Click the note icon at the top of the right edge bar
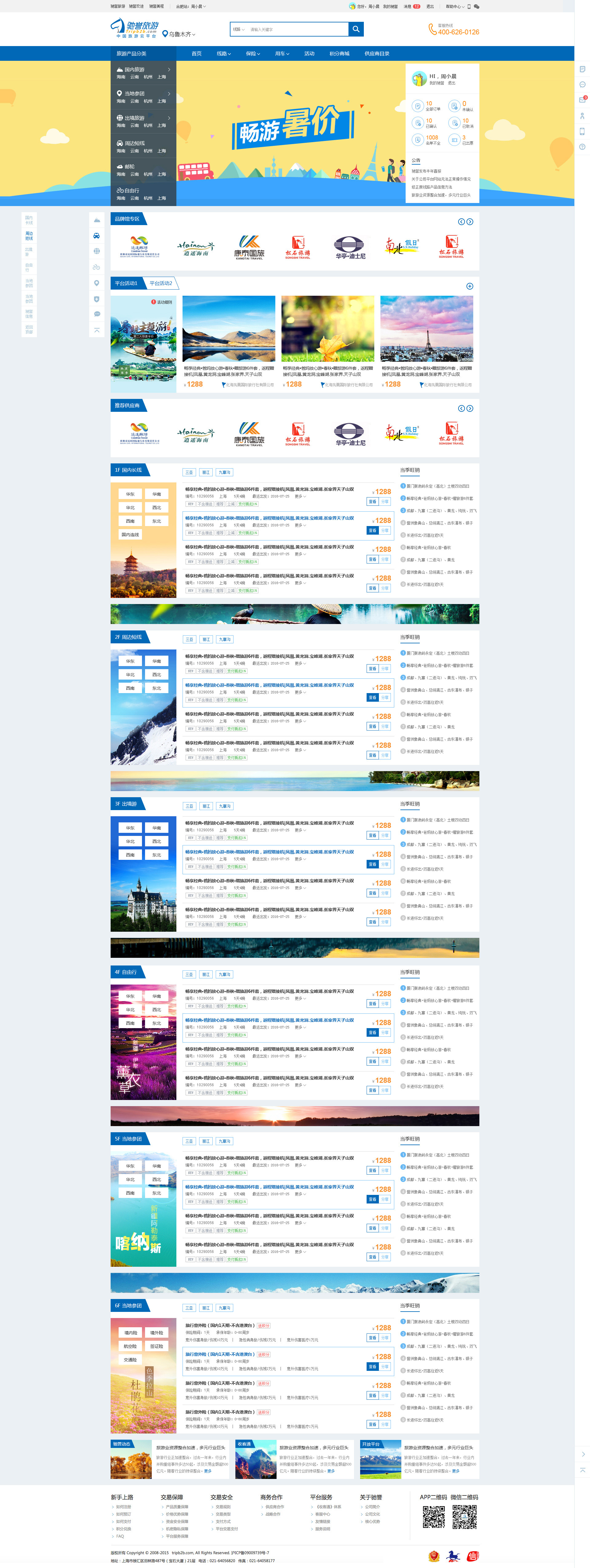590x1568 pixels. (x=582, y=69)
